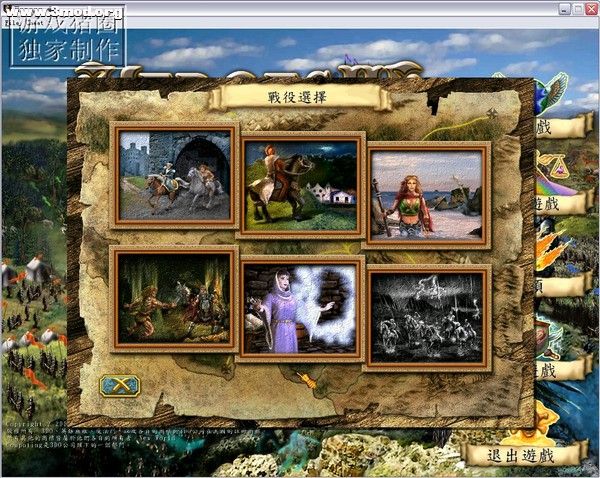Click the golden skull icon above exit button
The image size is (600, 478).
tap(536, 423)
